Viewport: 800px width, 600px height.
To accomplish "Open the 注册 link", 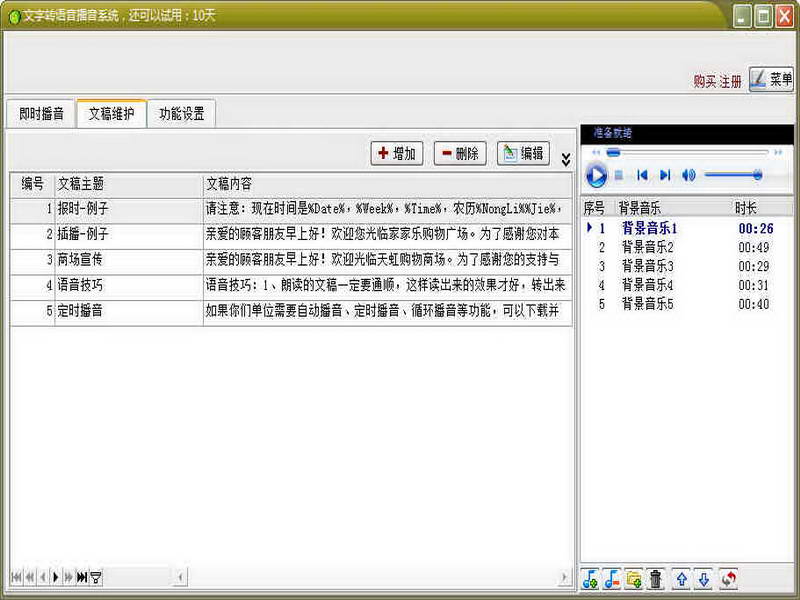I will click(731, 81).
